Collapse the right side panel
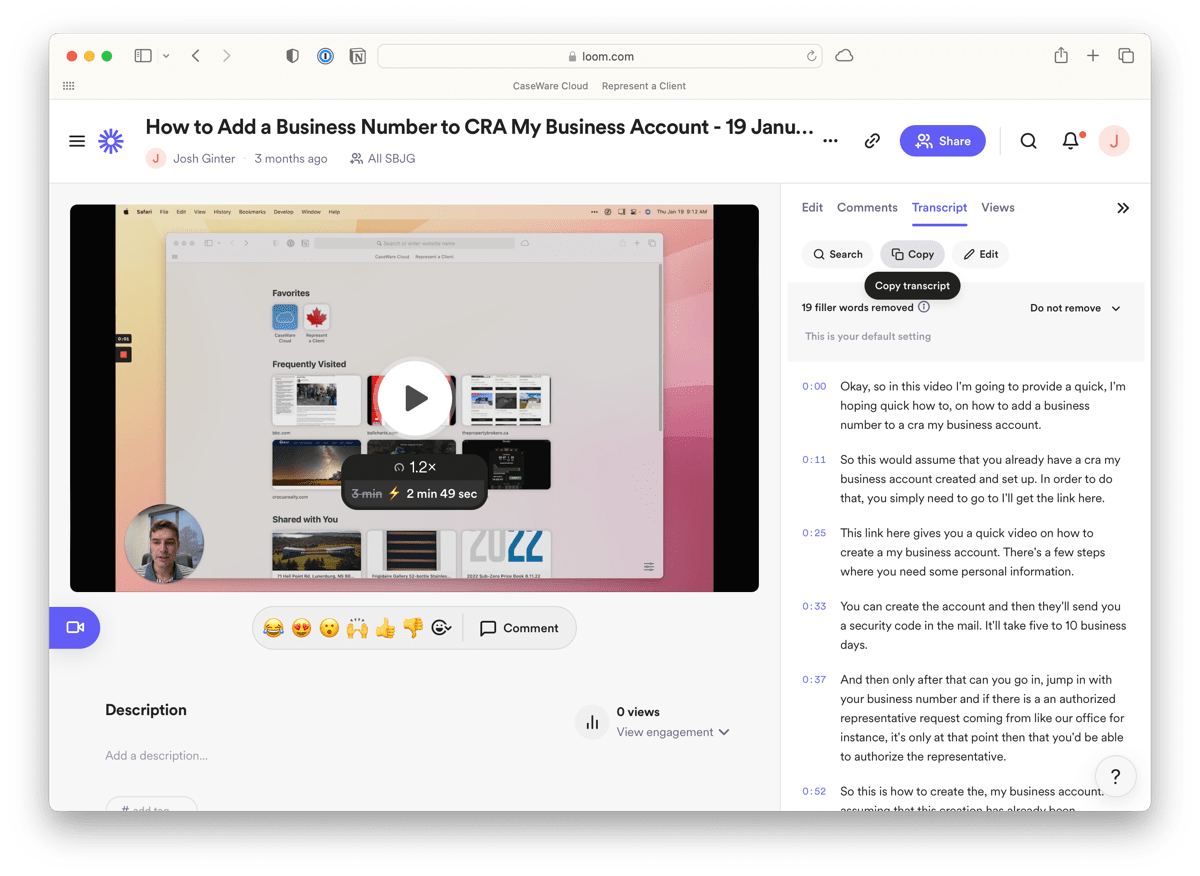Screen dimensions: 1200x876 [1123, 208]
